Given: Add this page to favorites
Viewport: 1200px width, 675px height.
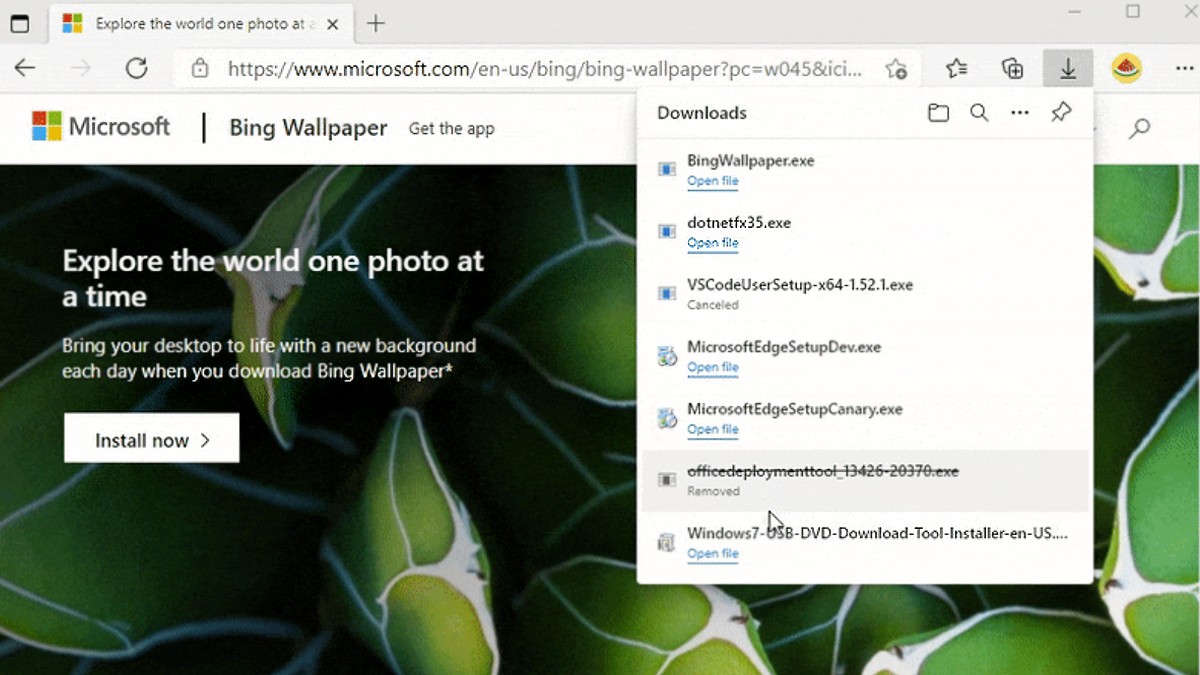Looking at the screenshot, I should coord(897,68).
